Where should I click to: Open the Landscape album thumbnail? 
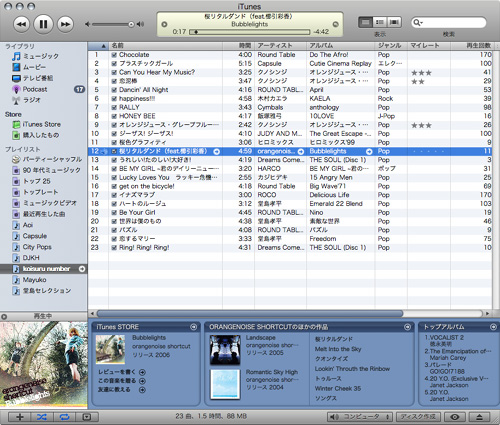[x=225, y=350]
